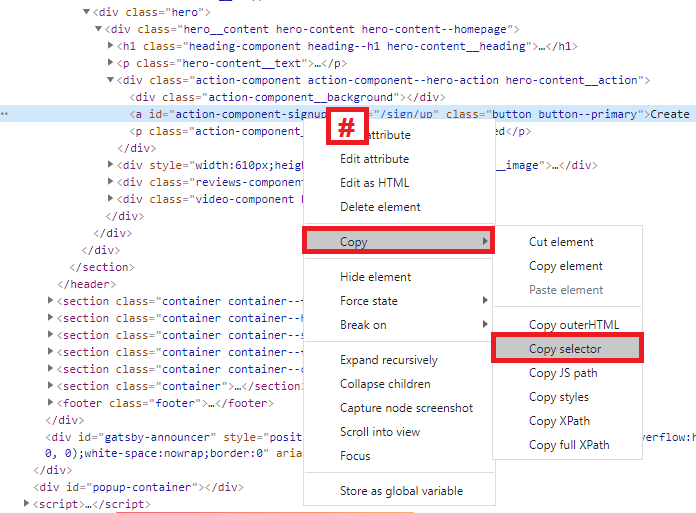Click the ellipsis beside selected a element
696x513 pixels.
point(4,114)
